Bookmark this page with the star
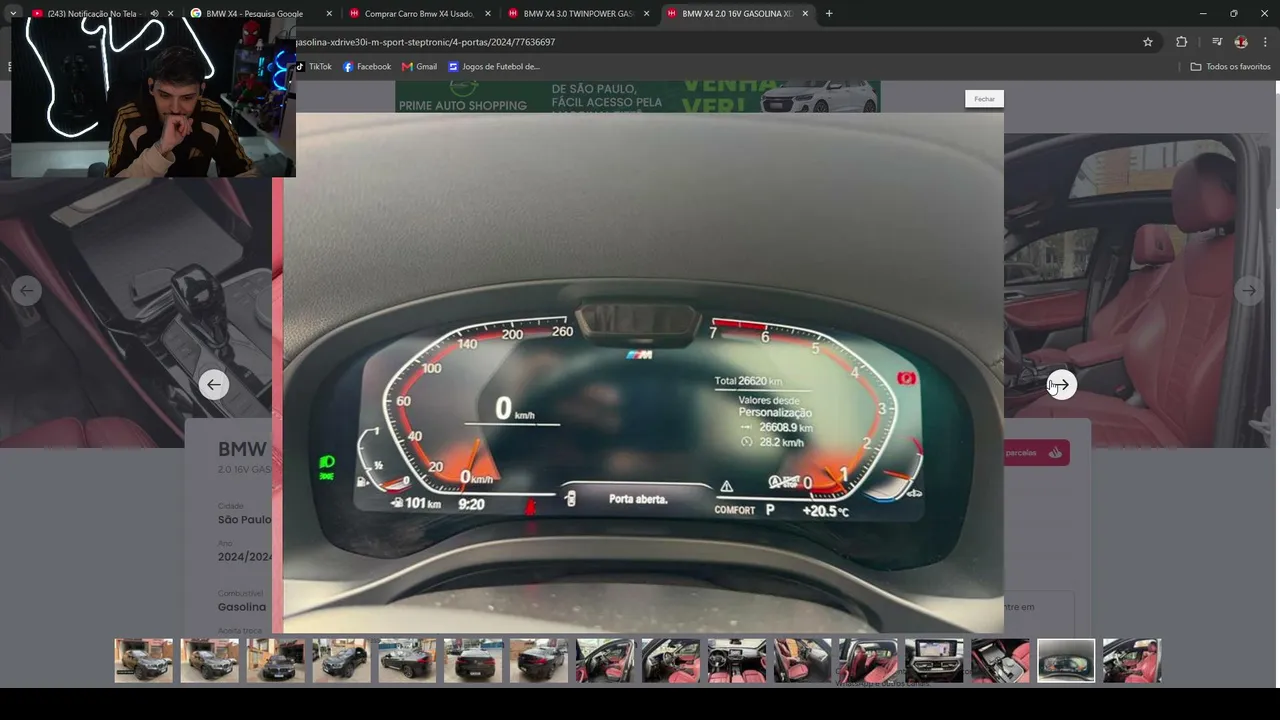 tap(1148, 42)
